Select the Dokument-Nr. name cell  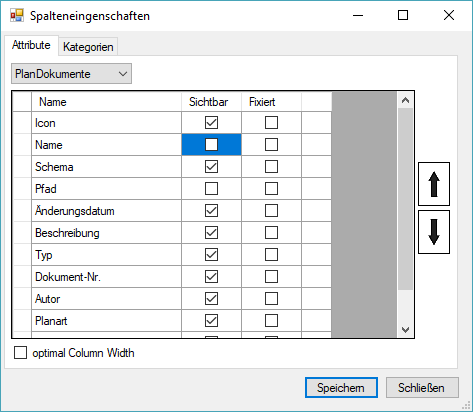point(107,277)
